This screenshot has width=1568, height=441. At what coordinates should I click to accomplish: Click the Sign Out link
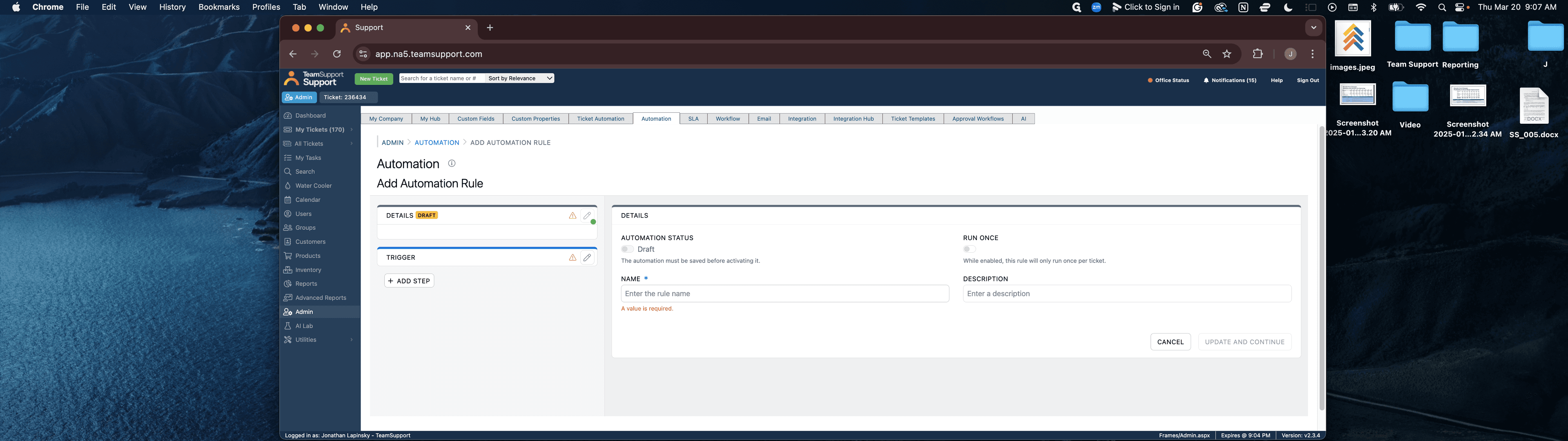tap(1307, 80)
